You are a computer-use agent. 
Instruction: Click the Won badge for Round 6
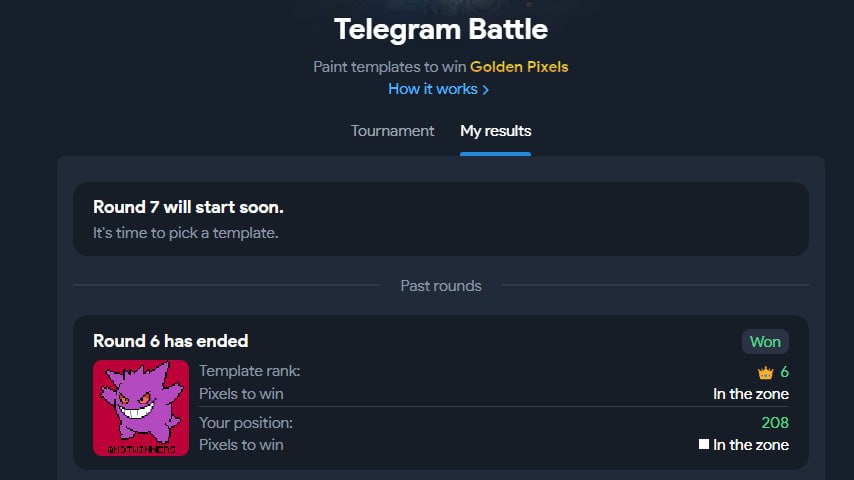click(765, 342)
